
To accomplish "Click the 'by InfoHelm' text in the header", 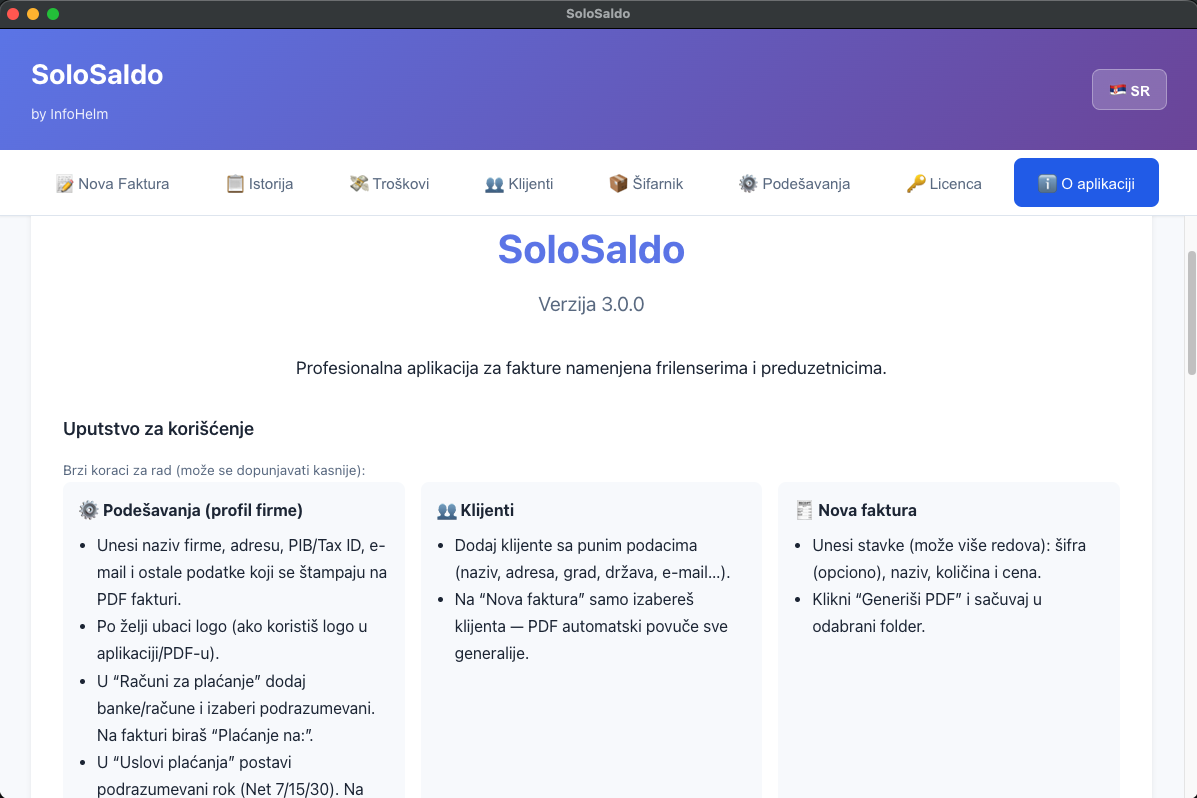I will point(68,114).
